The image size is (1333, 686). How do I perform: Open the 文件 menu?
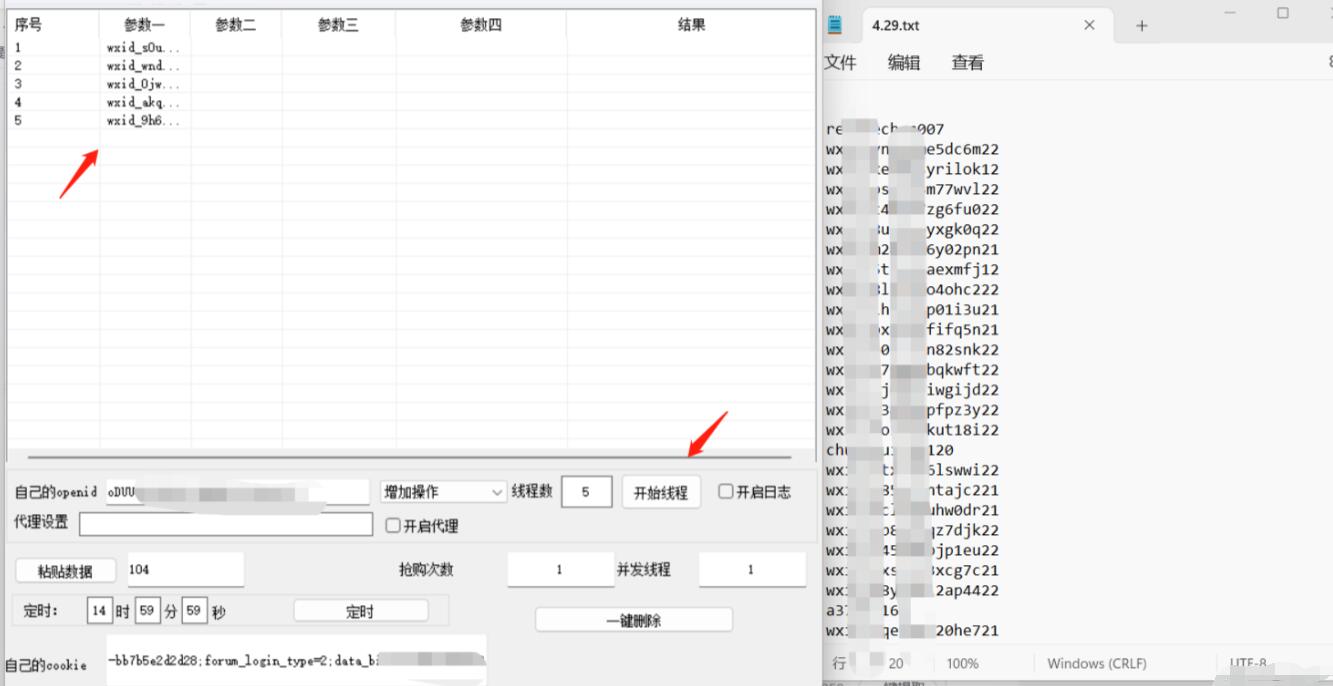point(840,63)
